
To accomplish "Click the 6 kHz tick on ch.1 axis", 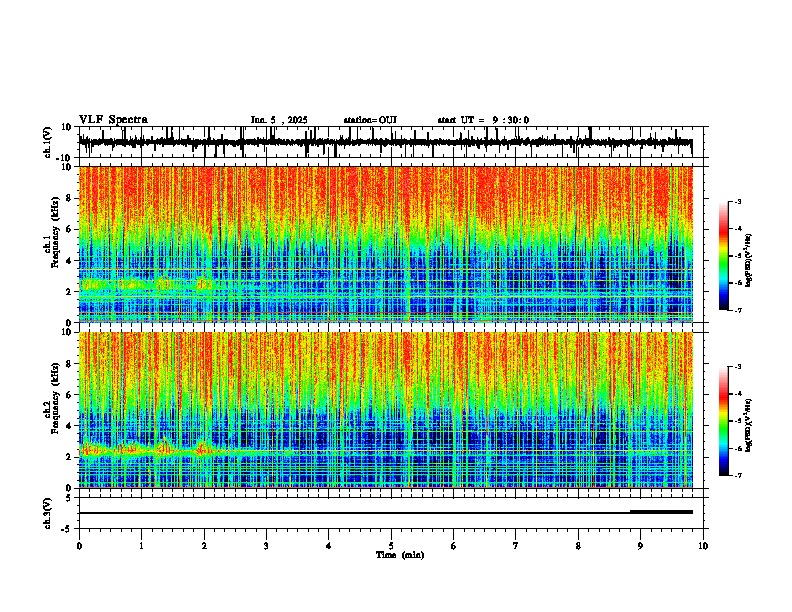I will coord(70,230).
